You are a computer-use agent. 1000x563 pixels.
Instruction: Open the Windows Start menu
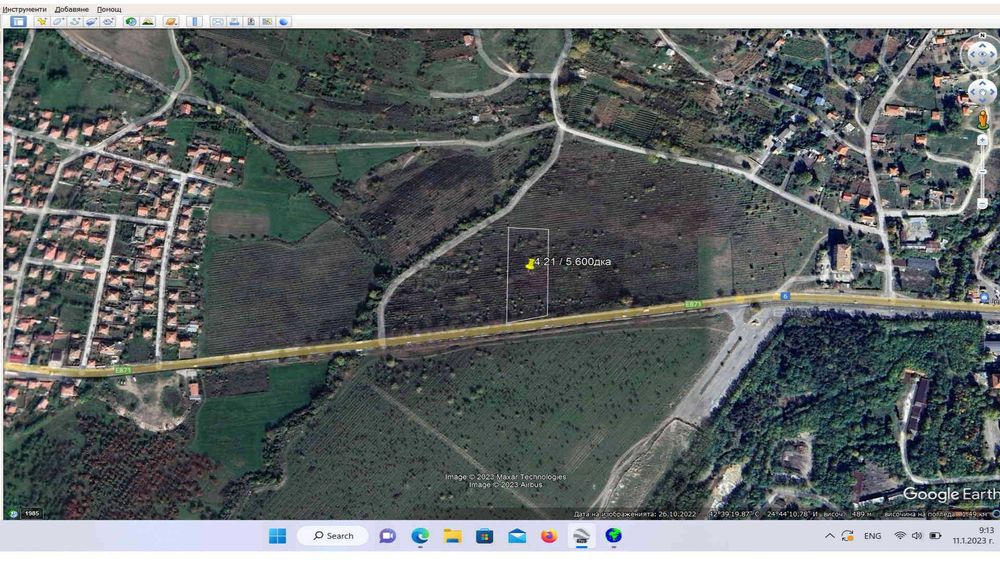pyautogui.click(x=277, y=536)
